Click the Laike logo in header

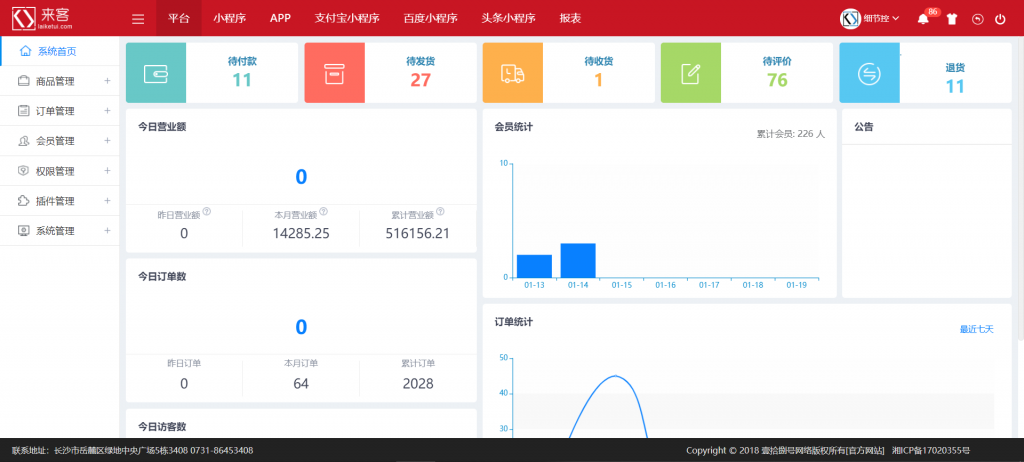point(42,18)
